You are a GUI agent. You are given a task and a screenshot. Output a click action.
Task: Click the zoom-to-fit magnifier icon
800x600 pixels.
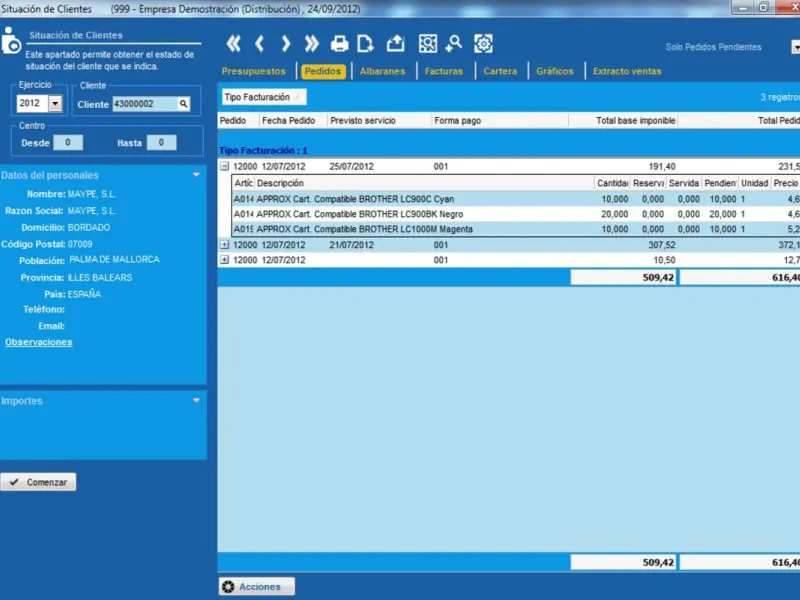pyautogui.click(x=428, y=44)
